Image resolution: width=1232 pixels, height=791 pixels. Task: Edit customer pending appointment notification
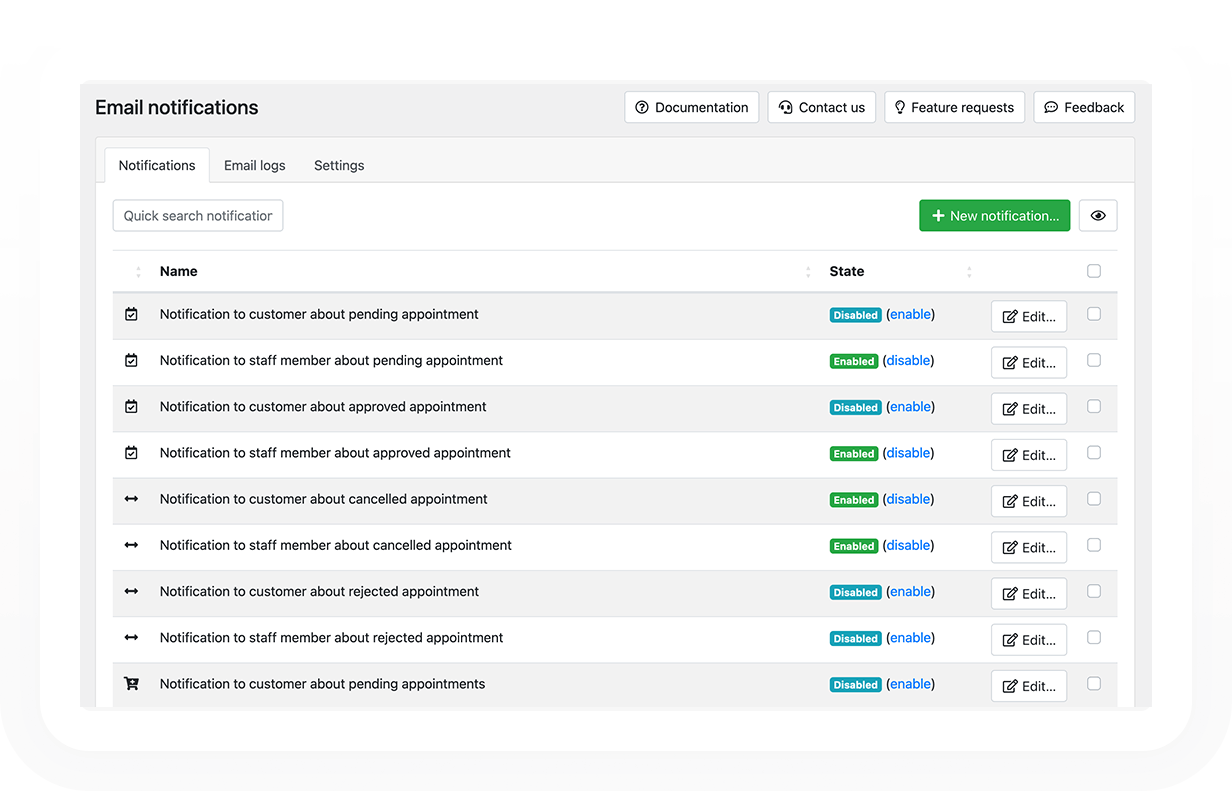coord(1029,317)
